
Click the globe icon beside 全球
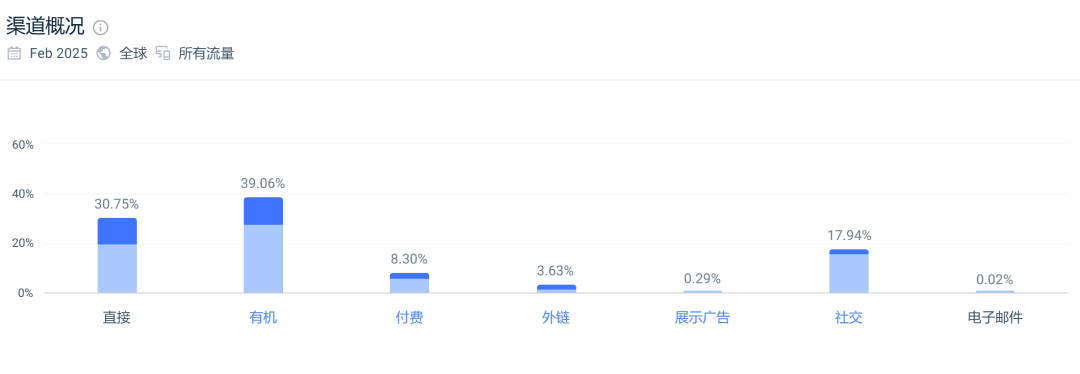(104, 54)
